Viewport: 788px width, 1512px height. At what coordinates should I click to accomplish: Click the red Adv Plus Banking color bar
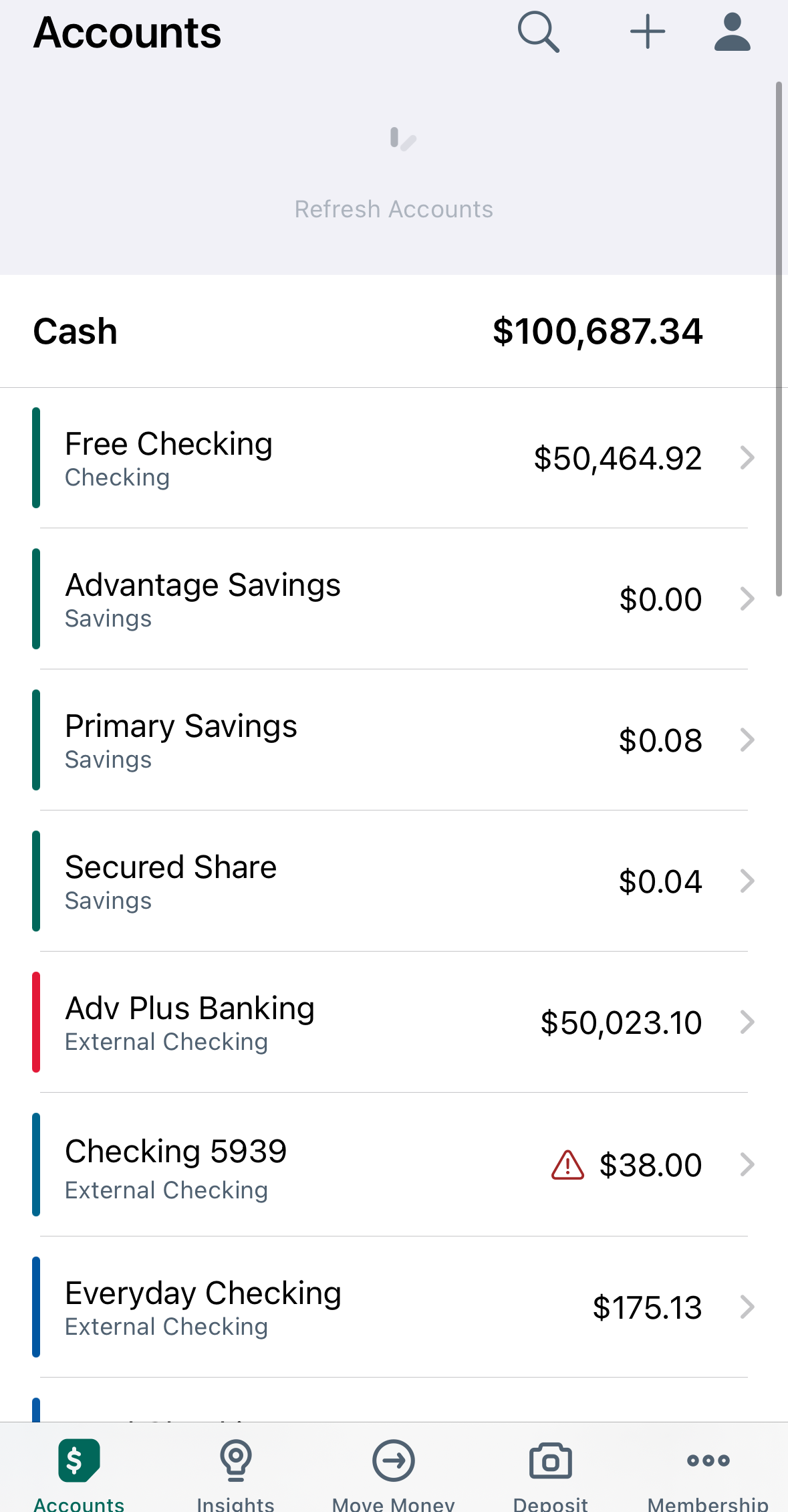[x=36, y=1022]
